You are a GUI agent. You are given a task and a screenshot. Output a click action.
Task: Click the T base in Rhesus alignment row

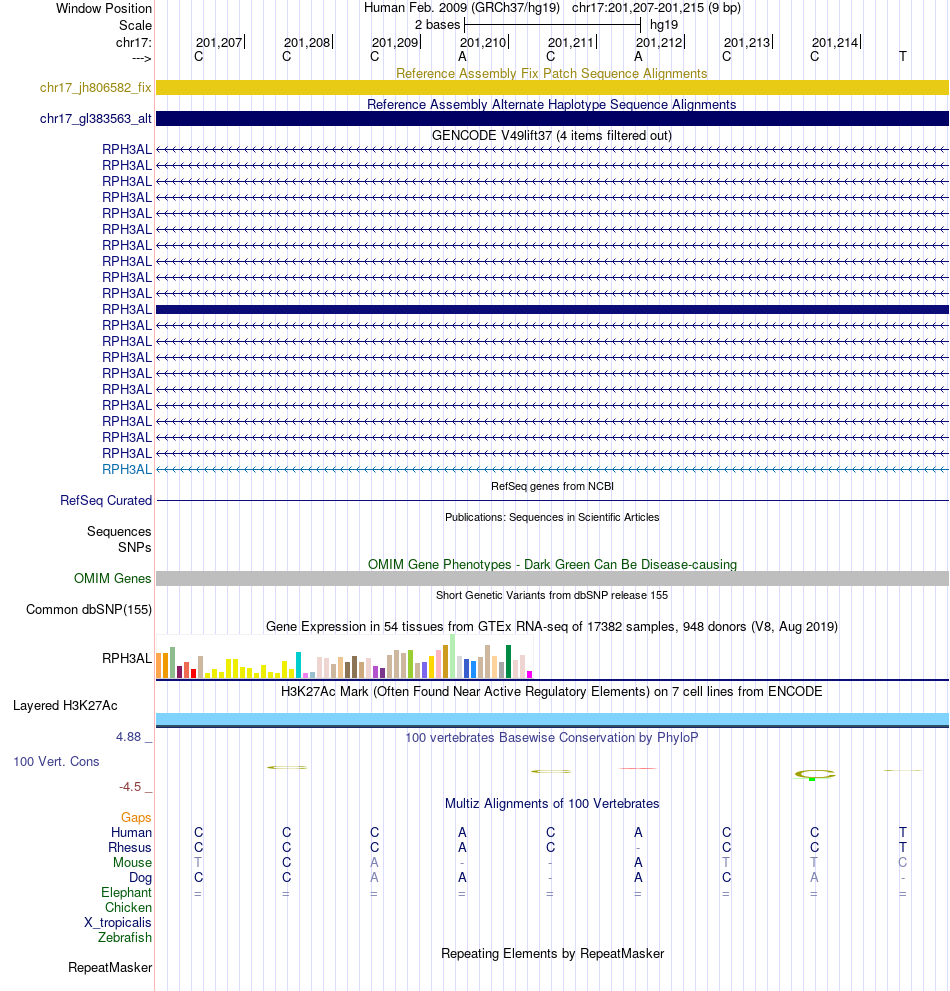(x=903, y=848)
